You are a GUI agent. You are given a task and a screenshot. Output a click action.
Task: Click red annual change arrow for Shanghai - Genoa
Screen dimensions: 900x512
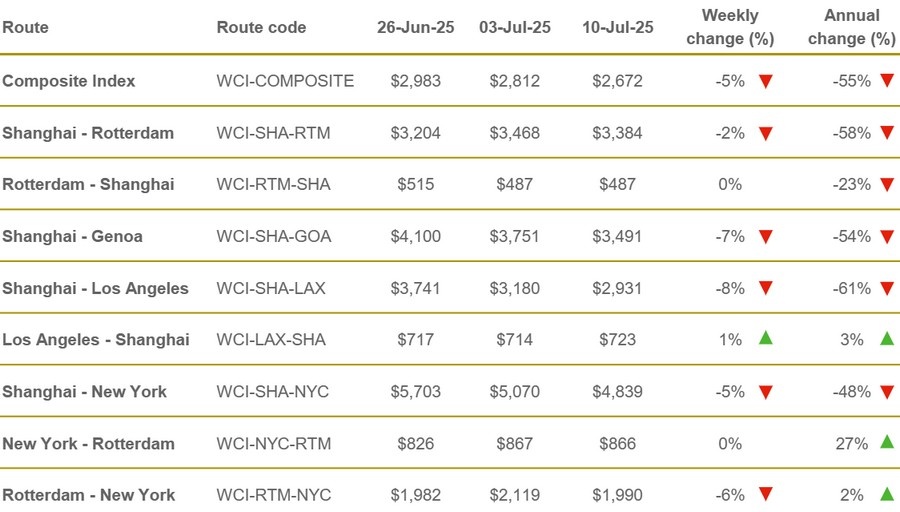pos(887,236)
